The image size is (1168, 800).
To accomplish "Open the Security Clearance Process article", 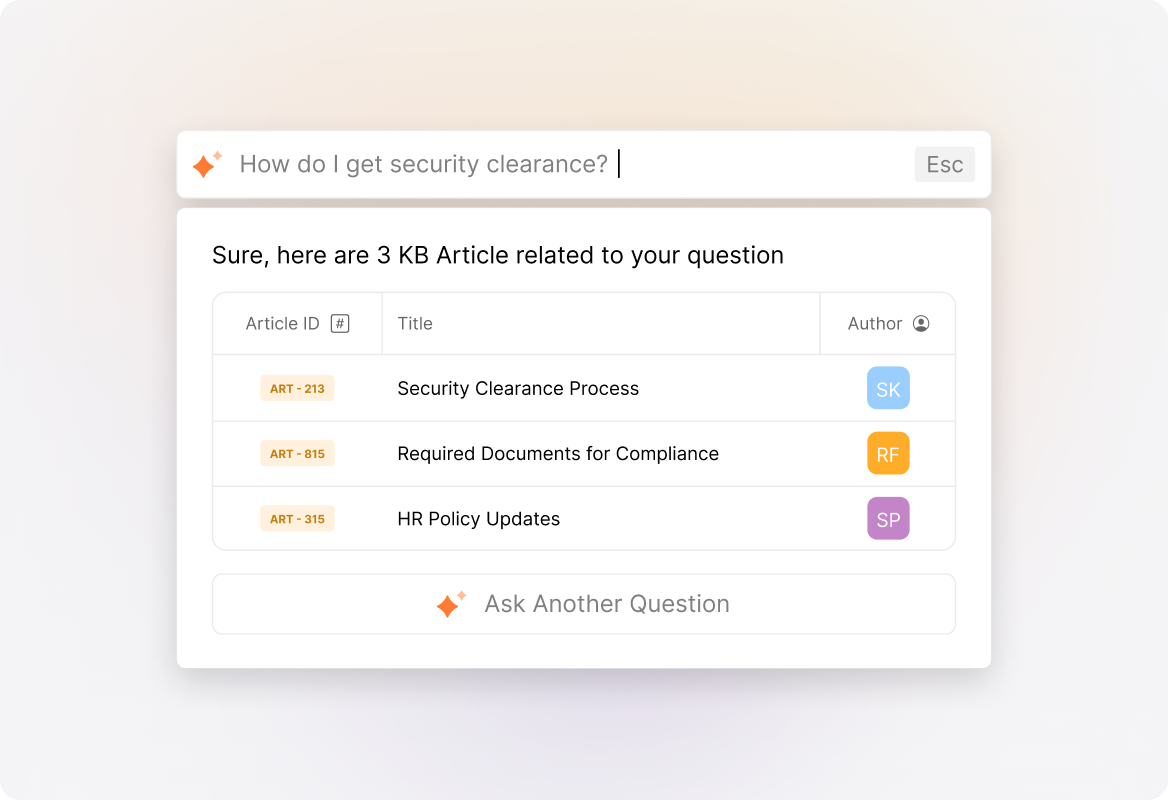I will pyautogui.click(x=518, y=388).
